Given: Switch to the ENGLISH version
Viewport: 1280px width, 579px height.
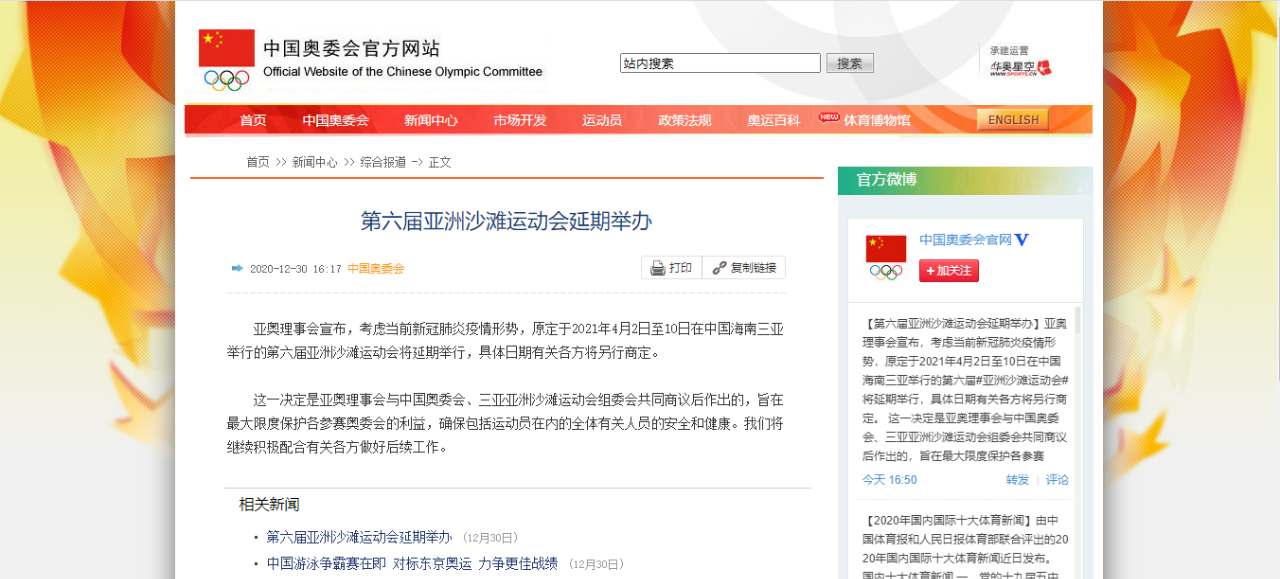Looking at the screenshot, I should [1013, 120].
